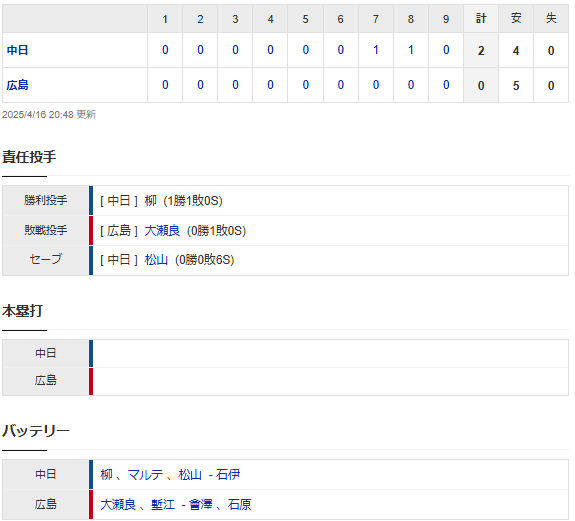Open save pitcher 松山 profile link
This screenshot has height=521, width=575.
(156, 260)
